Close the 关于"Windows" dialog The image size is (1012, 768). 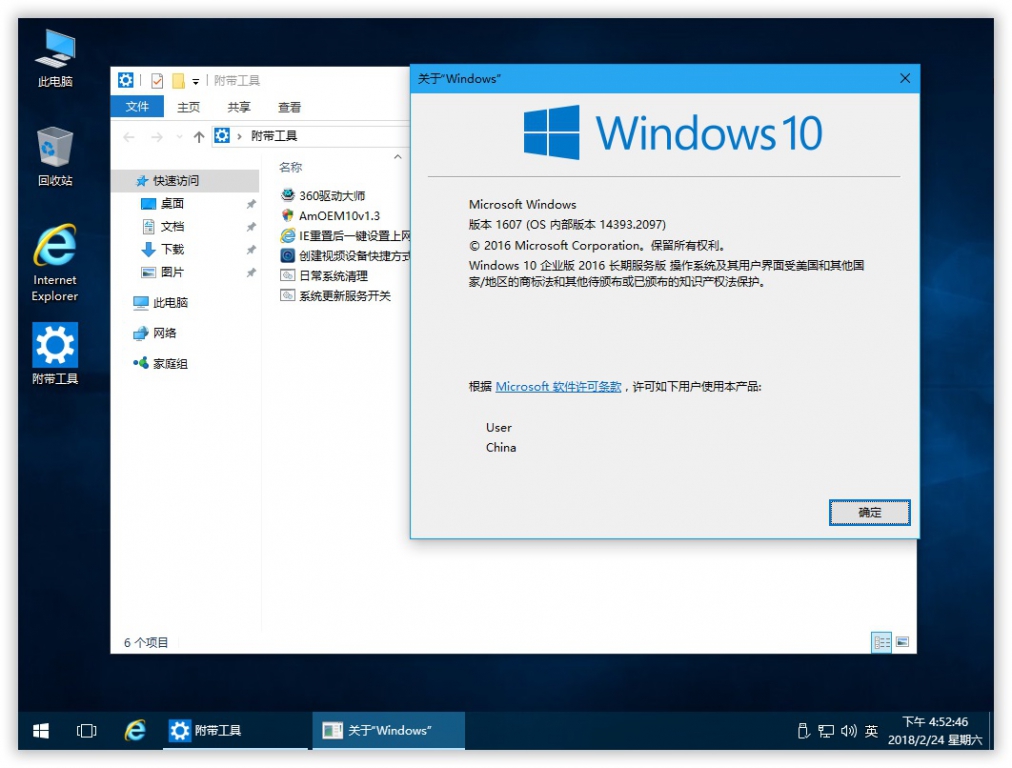(x=905, y=79)
